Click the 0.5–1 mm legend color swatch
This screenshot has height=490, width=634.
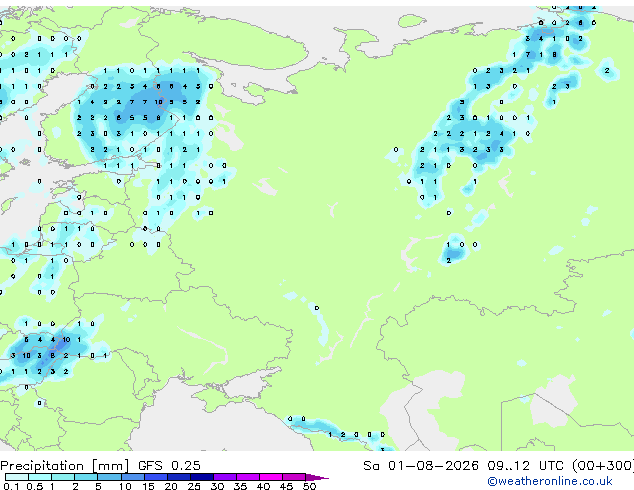(40, 477)
